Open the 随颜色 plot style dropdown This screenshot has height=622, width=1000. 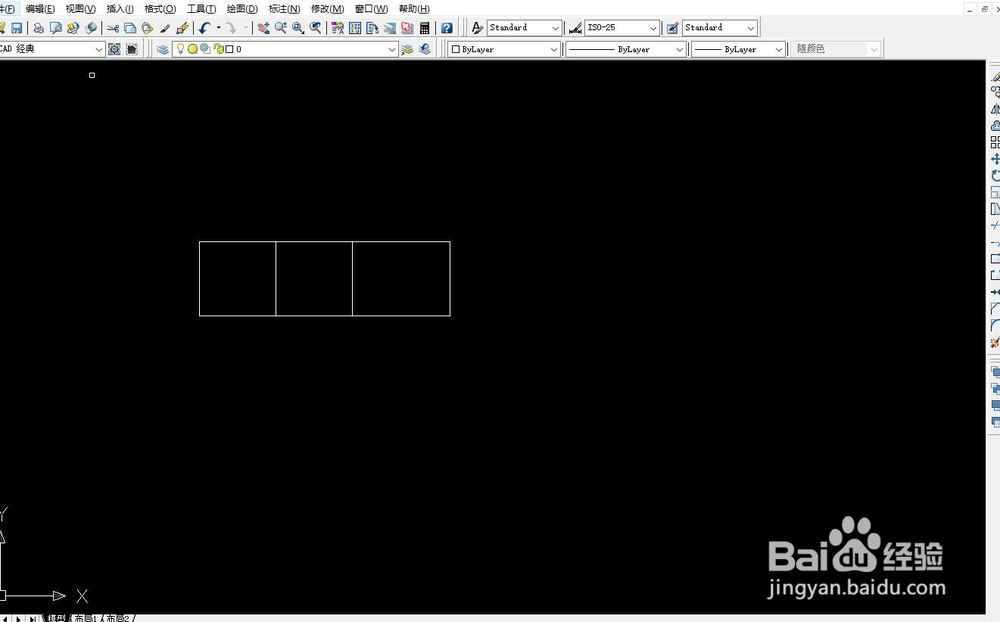(x=836, y=49)
